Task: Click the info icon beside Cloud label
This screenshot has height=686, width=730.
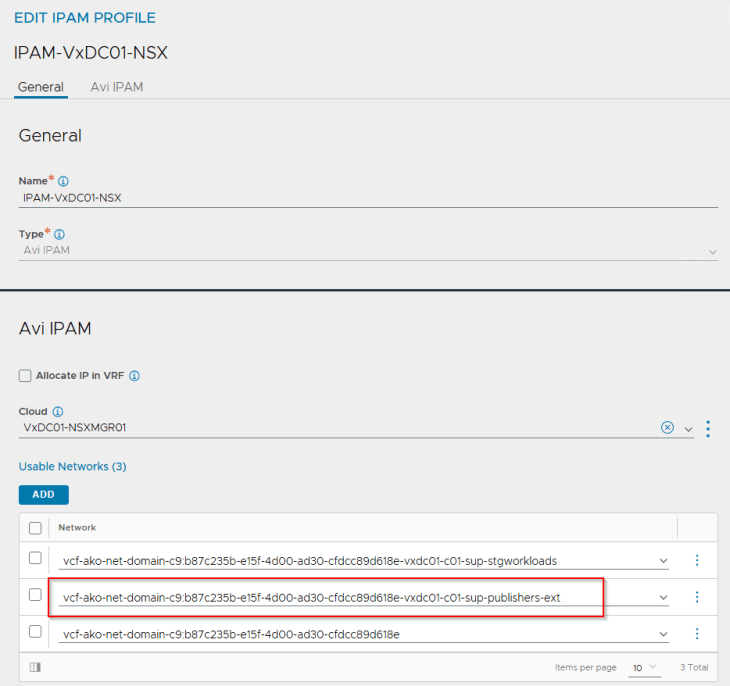Action: (58, 411)
